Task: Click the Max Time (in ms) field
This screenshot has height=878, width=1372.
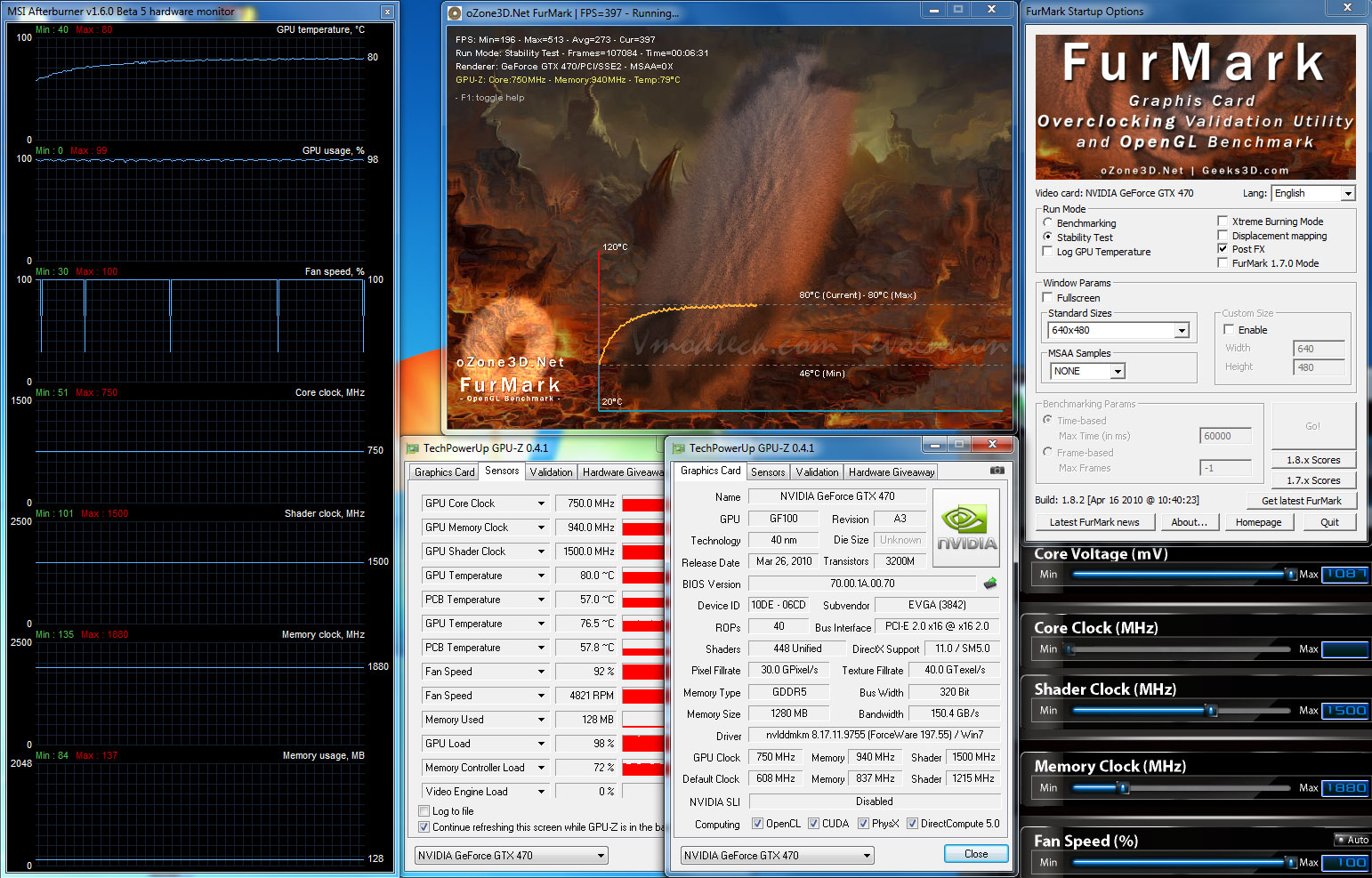Action: [1225, 436]
